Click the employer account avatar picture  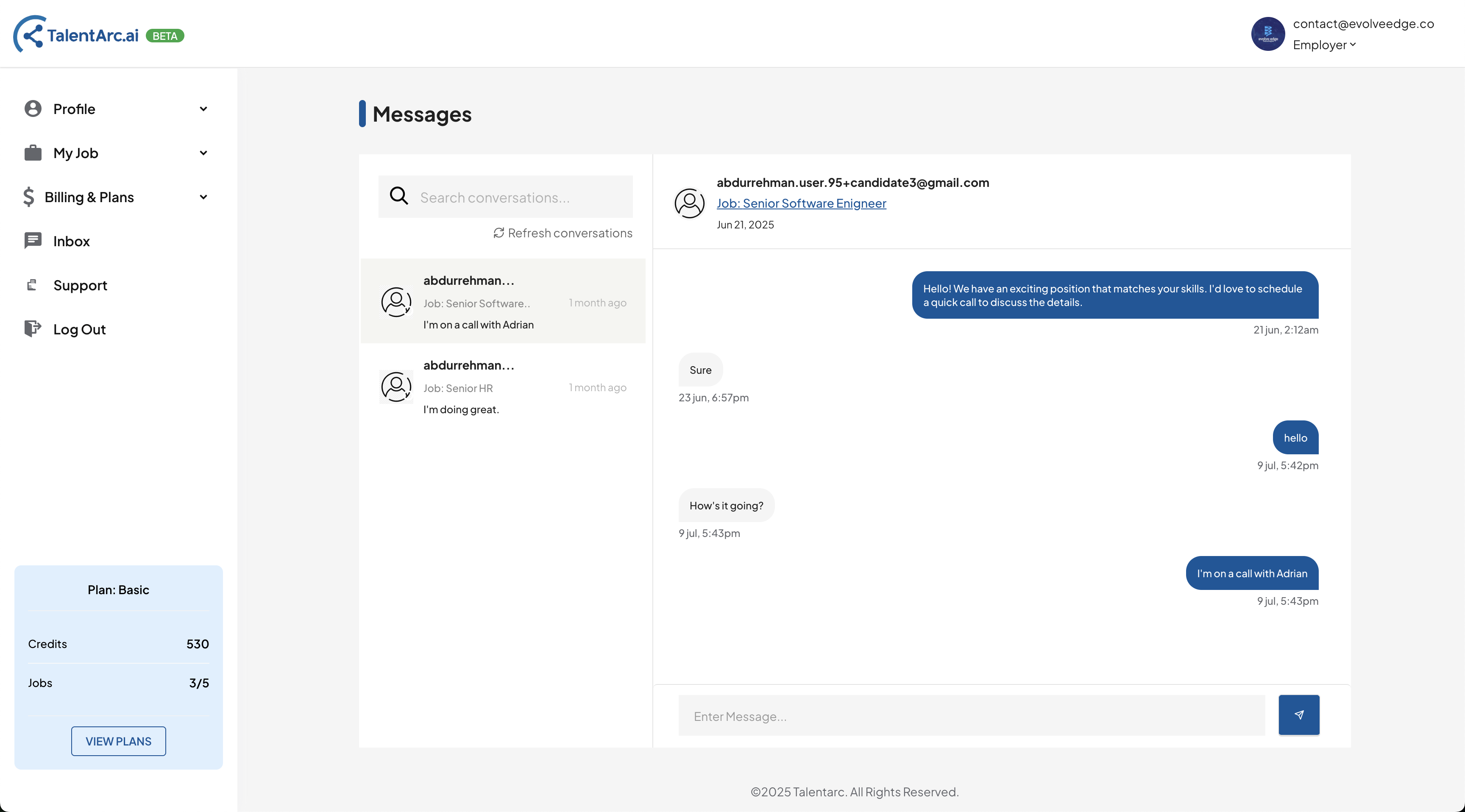pyautogui.click(x=1267, y=34)
